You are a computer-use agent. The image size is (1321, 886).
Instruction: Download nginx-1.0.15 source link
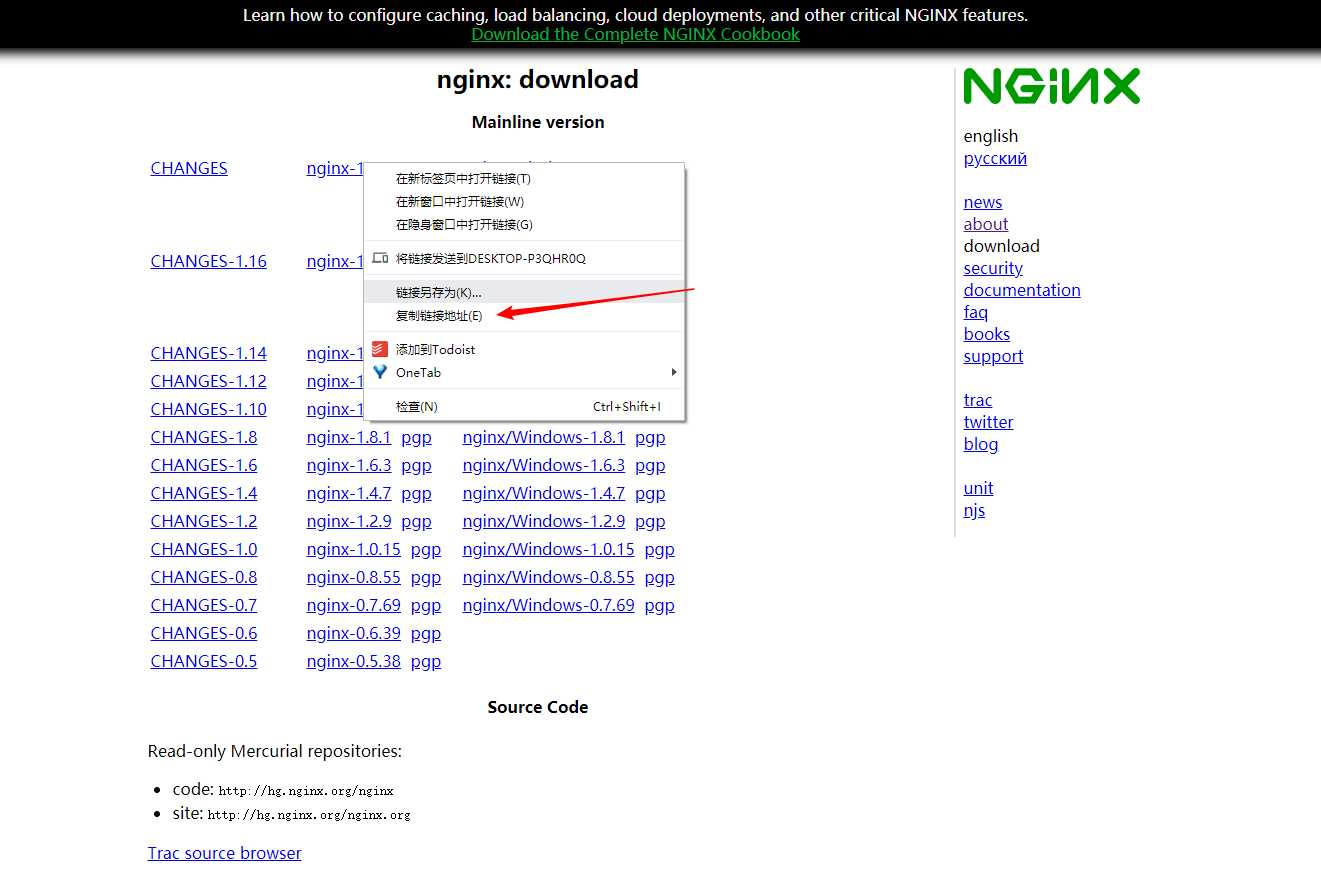point(354,549)
